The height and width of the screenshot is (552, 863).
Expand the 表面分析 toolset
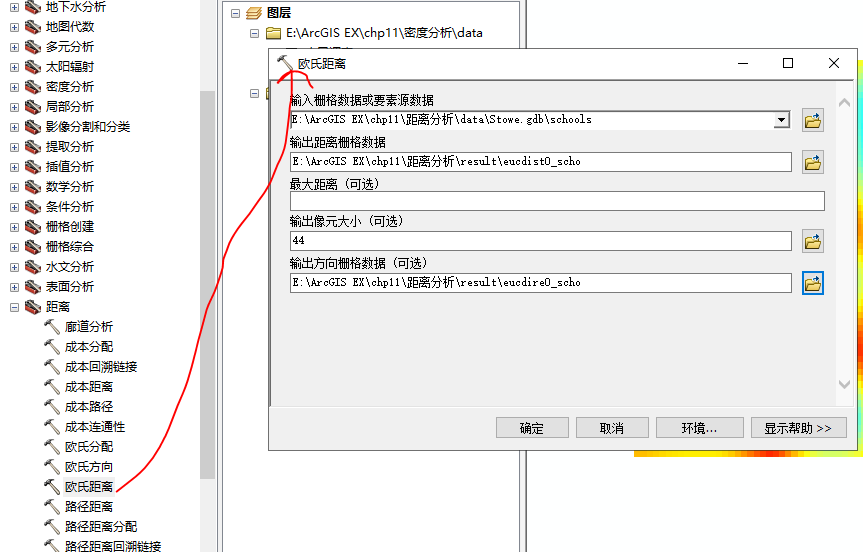[x=14, y=287]
